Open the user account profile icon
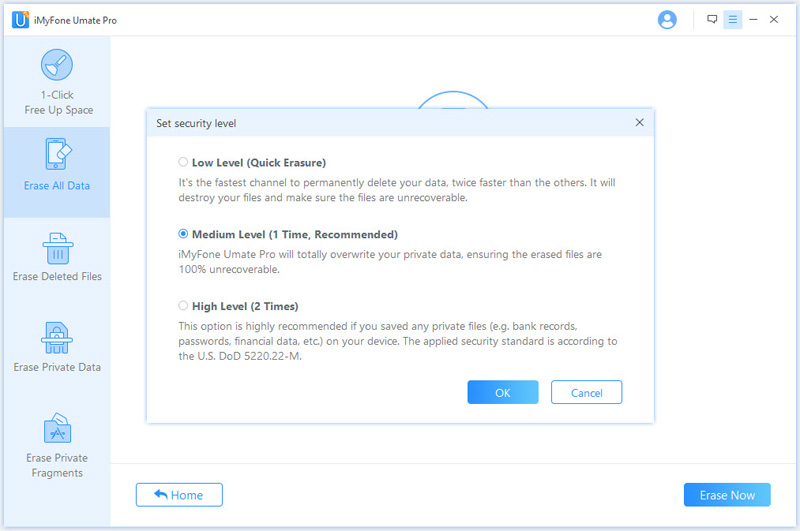 click(667, 20)
